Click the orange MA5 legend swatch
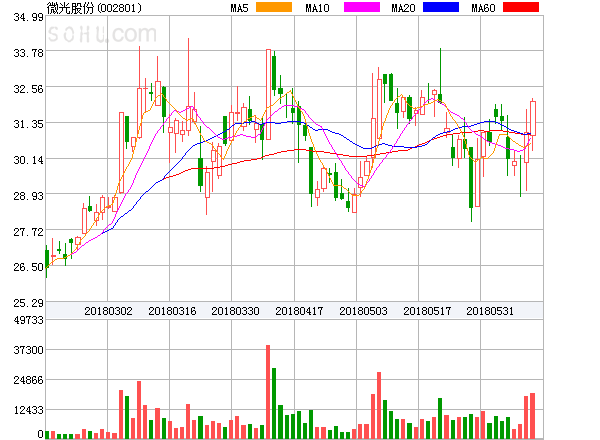Viewport: 600px width, 440px height. (x=274, y=7)
